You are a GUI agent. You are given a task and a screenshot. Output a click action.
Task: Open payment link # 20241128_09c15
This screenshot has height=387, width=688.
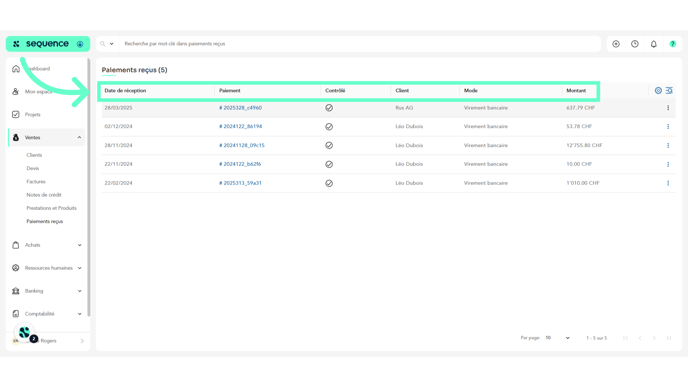(x=242, y=145)
